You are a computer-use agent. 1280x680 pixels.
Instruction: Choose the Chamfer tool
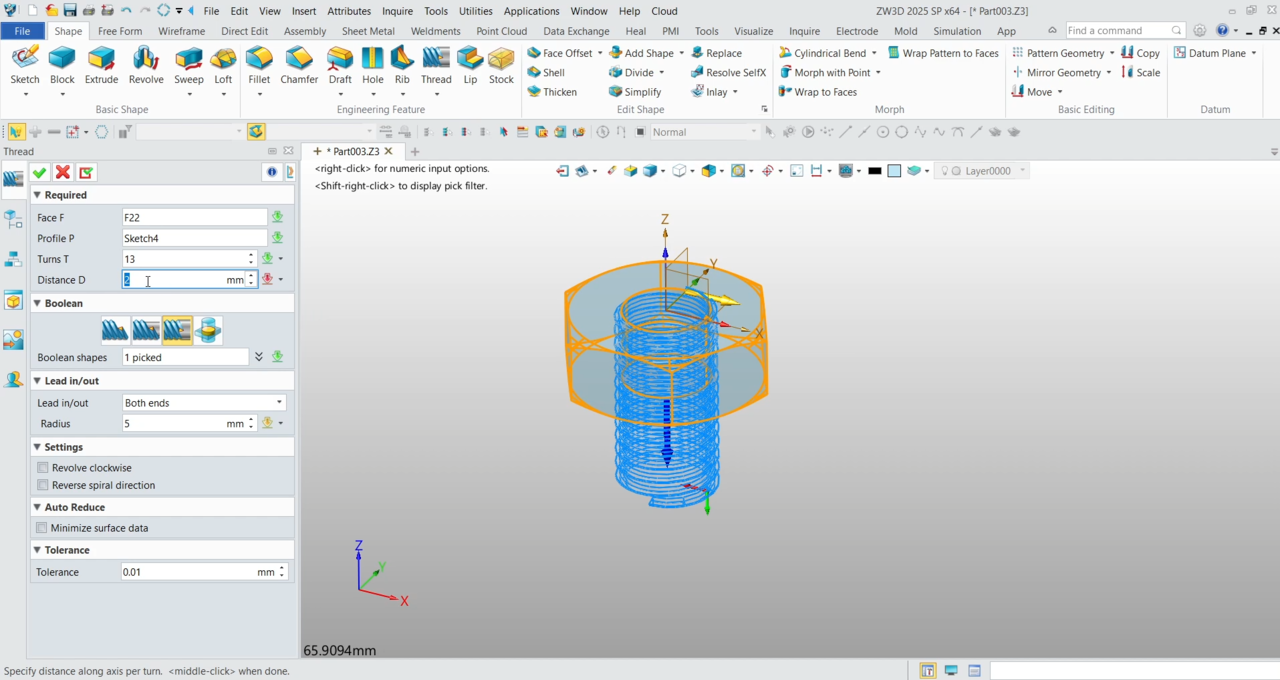click(299, 64)
